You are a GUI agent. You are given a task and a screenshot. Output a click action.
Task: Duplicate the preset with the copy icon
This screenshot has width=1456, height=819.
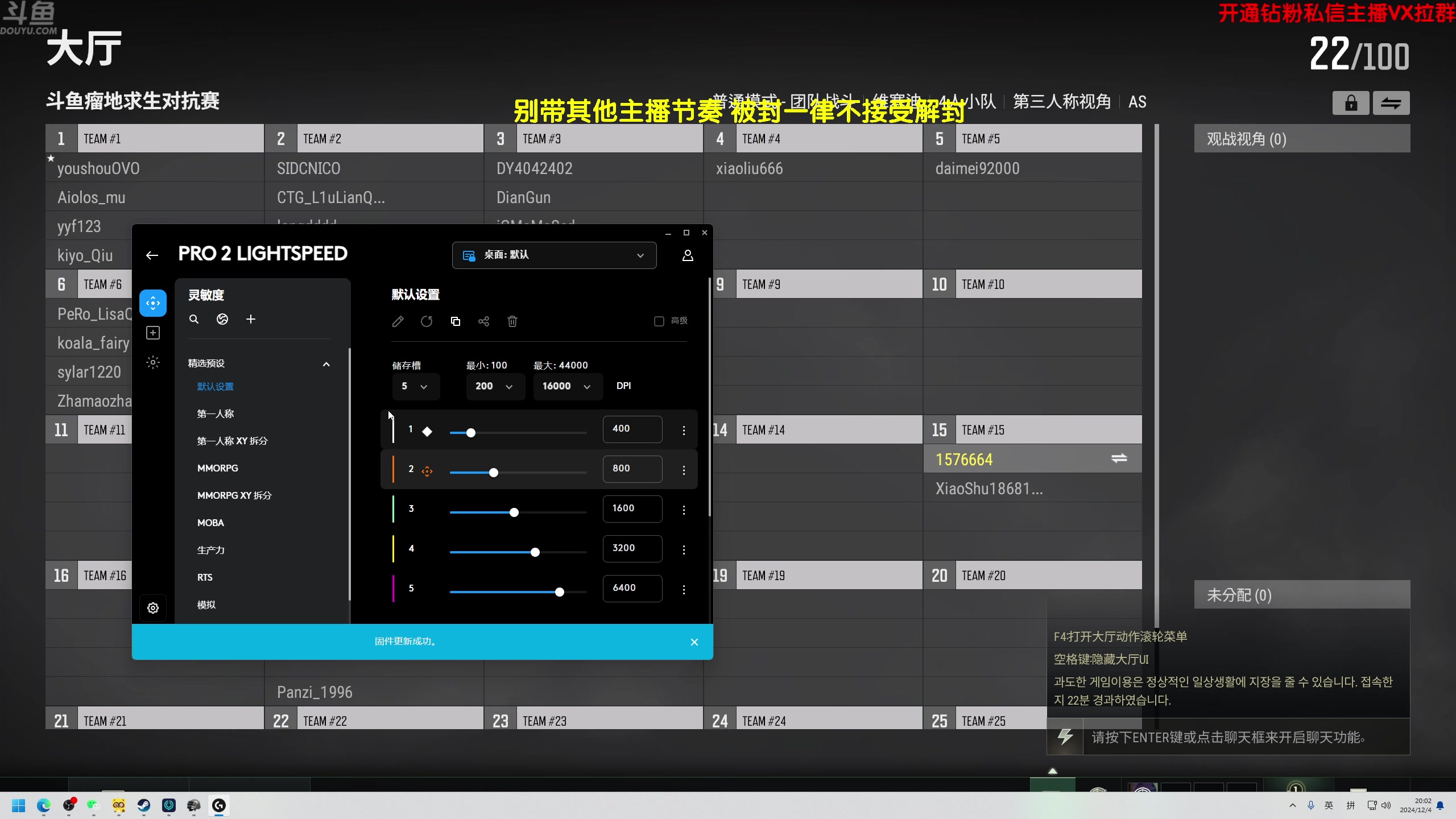click(455, 321)
